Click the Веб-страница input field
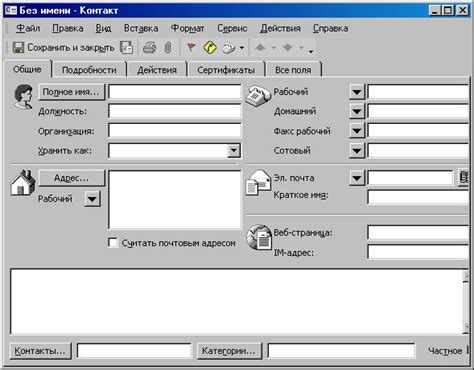The height and width of the screenshot is (370, 474). tap(418, 232)
